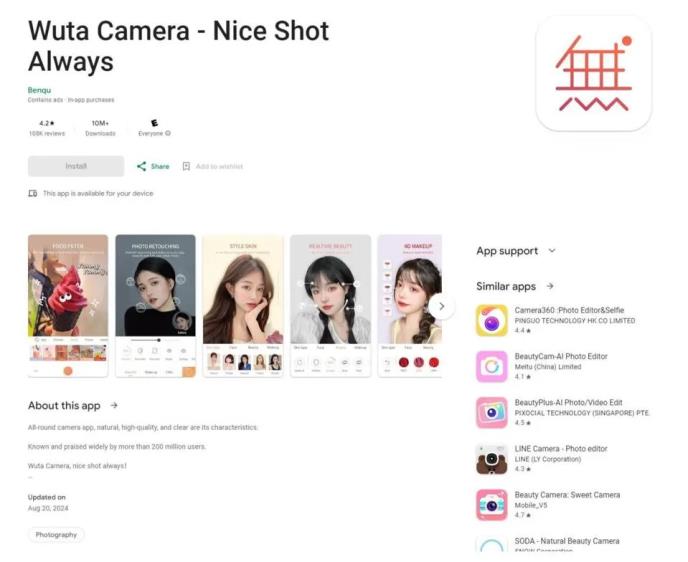Click the 10M+ Downloads stat
The height and width of the screenshot is (562, 688).
pos(100,128)
